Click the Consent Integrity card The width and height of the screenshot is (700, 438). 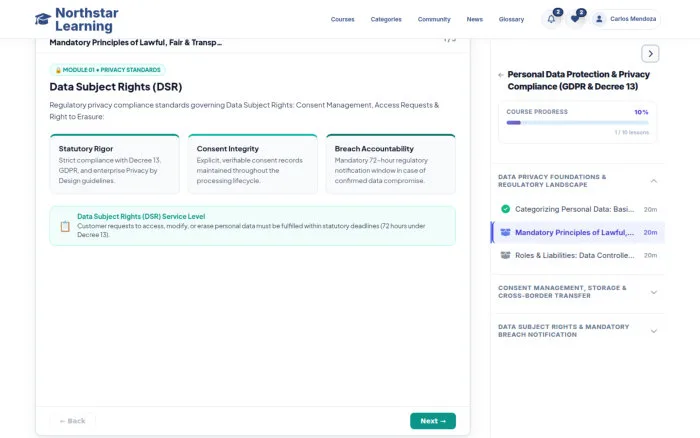tap(253, 164)
